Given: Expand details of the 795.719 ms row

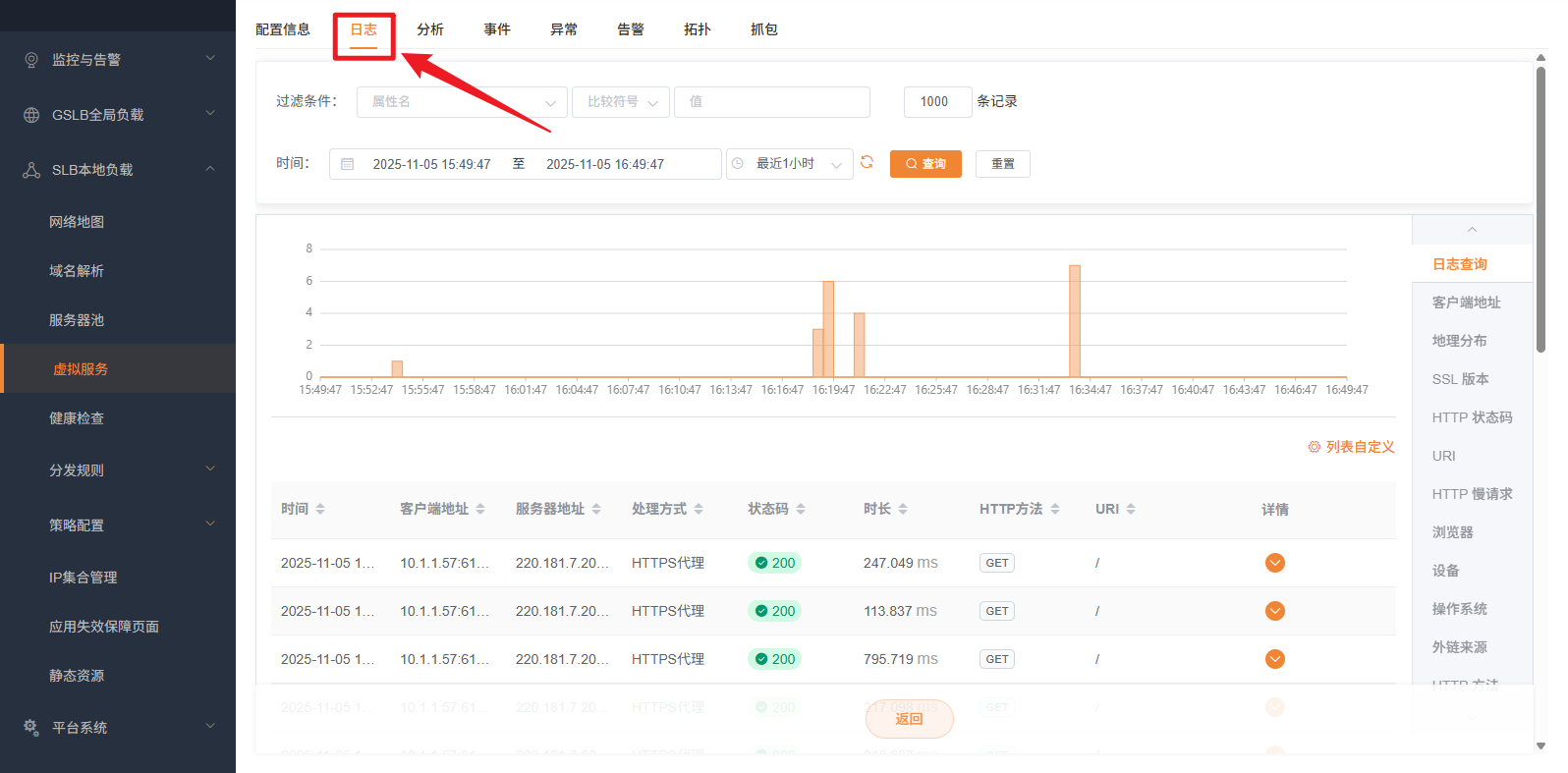Looking at the screenshot, I should (1274, 659).
